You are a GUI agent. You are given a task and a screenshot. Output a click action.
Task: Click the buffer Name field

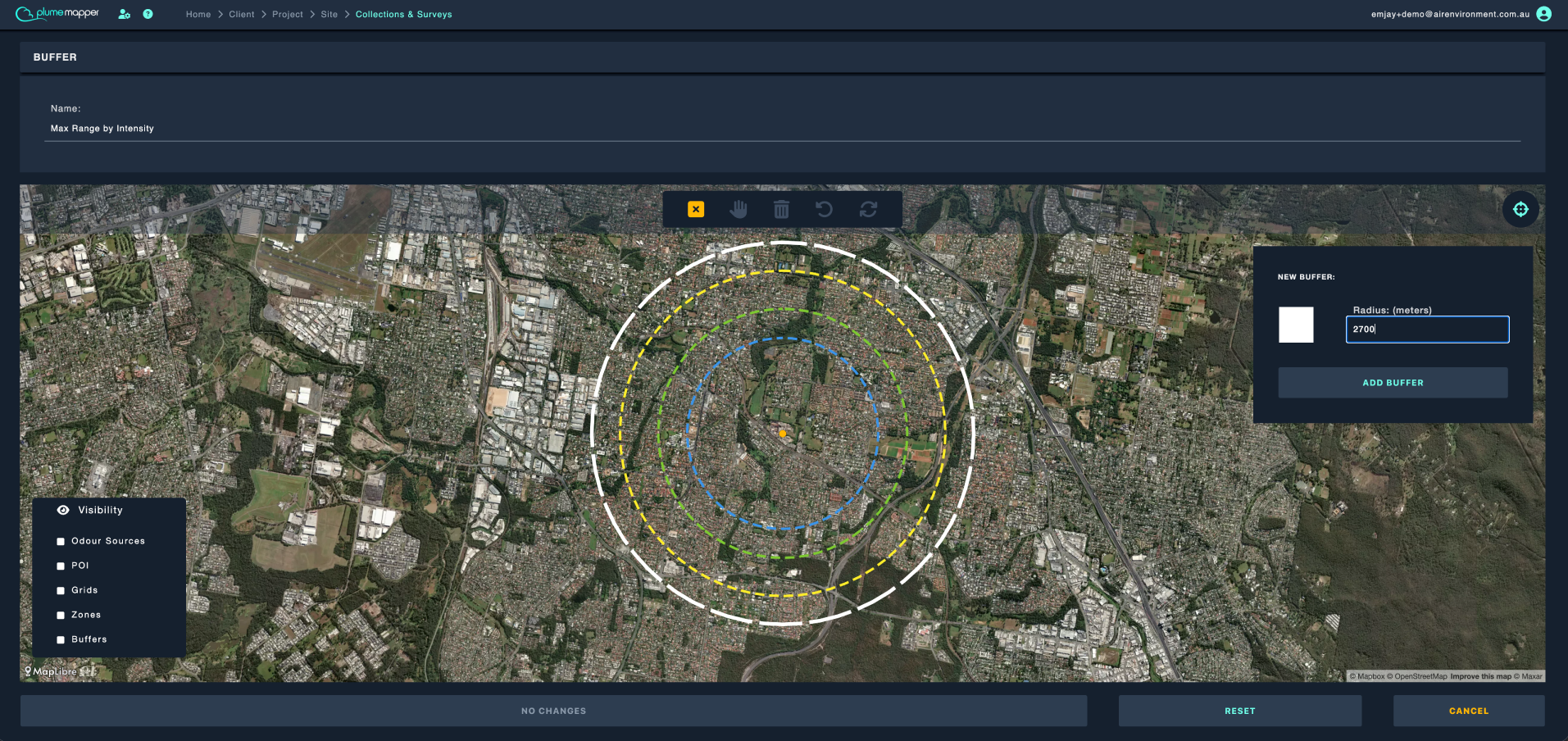[x=782, y=129]
